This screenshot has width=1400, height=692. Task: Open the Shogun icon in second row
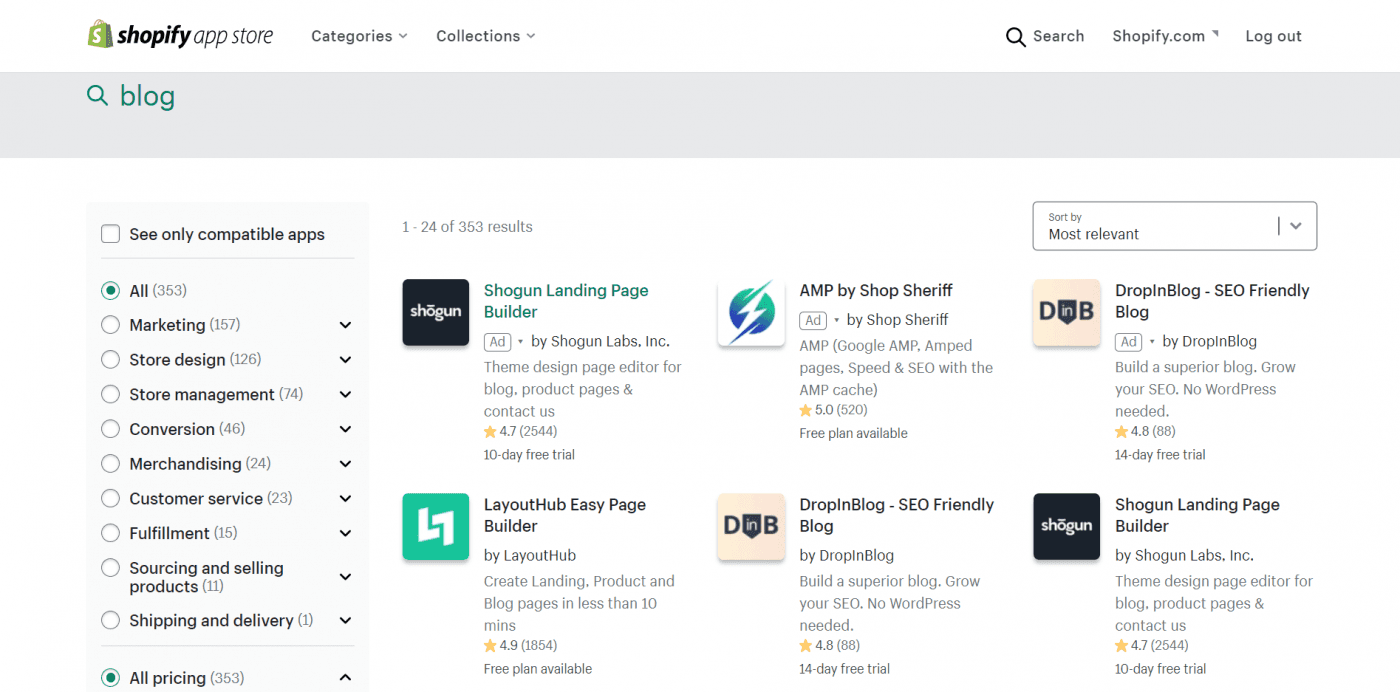point(1067,526)
